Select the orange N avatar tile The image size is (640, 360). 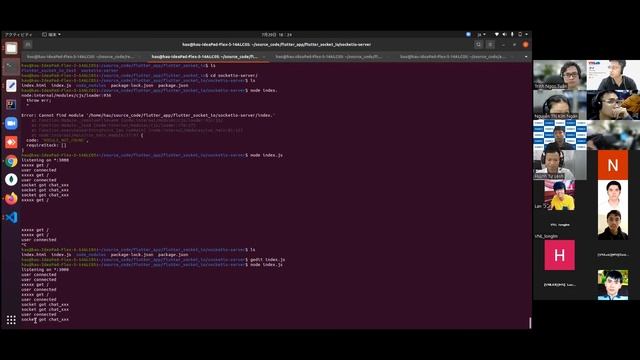pyautogui.click(x=613, y=165)
